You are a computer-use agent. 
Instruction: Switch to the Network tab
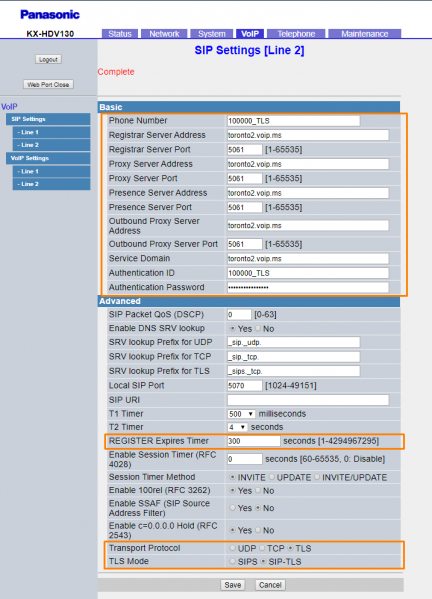(x=164, y=34)
